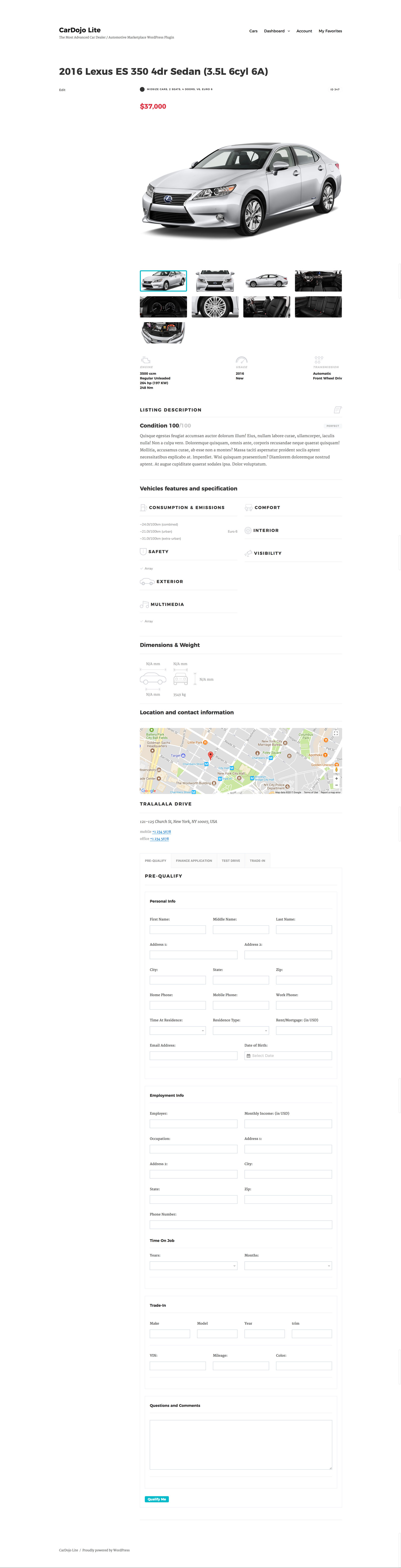Click the CarDojo Lite site title
The image size is (401, 1568).
point(80,30)
